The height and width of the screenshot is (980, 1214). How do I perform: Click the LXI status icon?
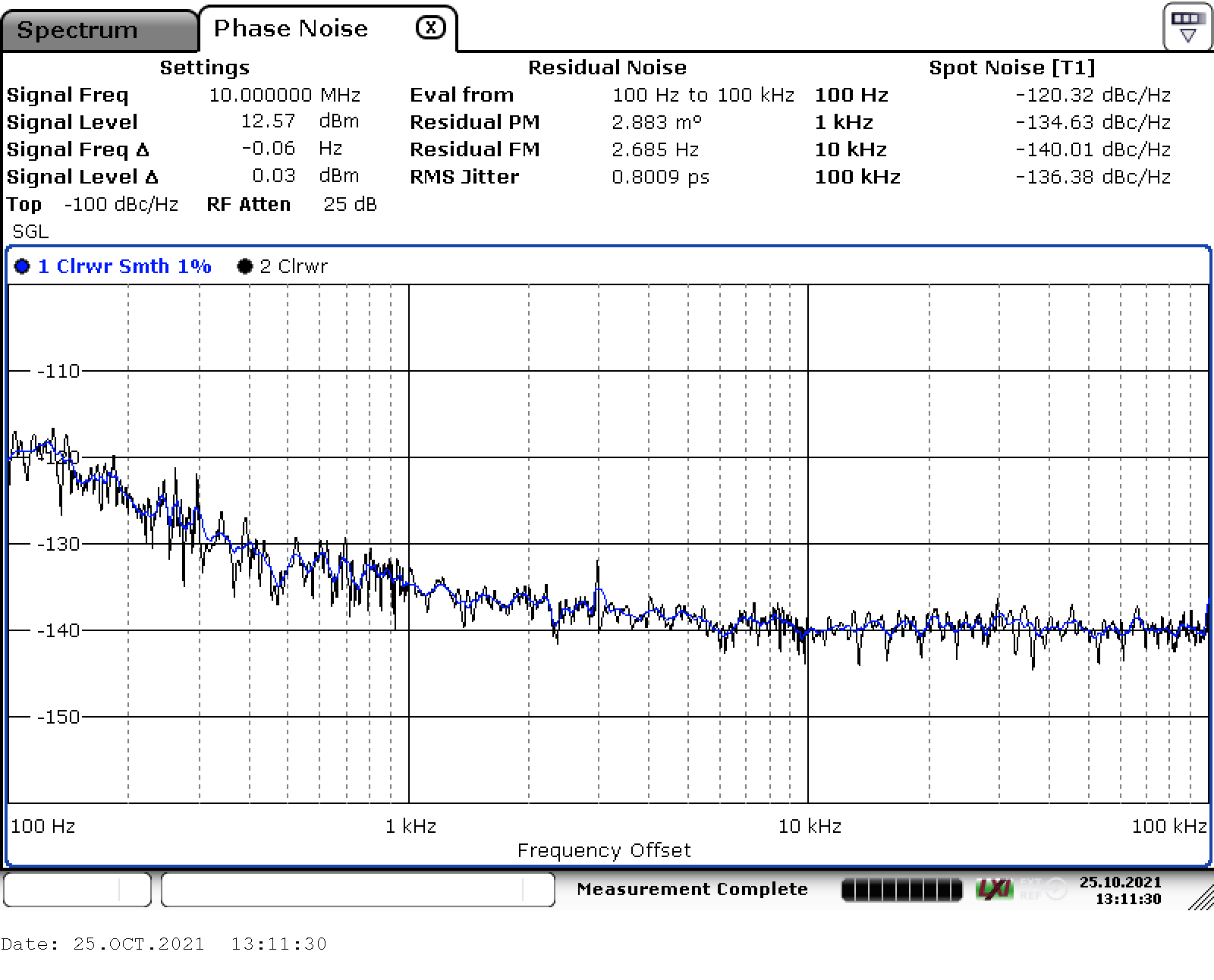[993, 888]
